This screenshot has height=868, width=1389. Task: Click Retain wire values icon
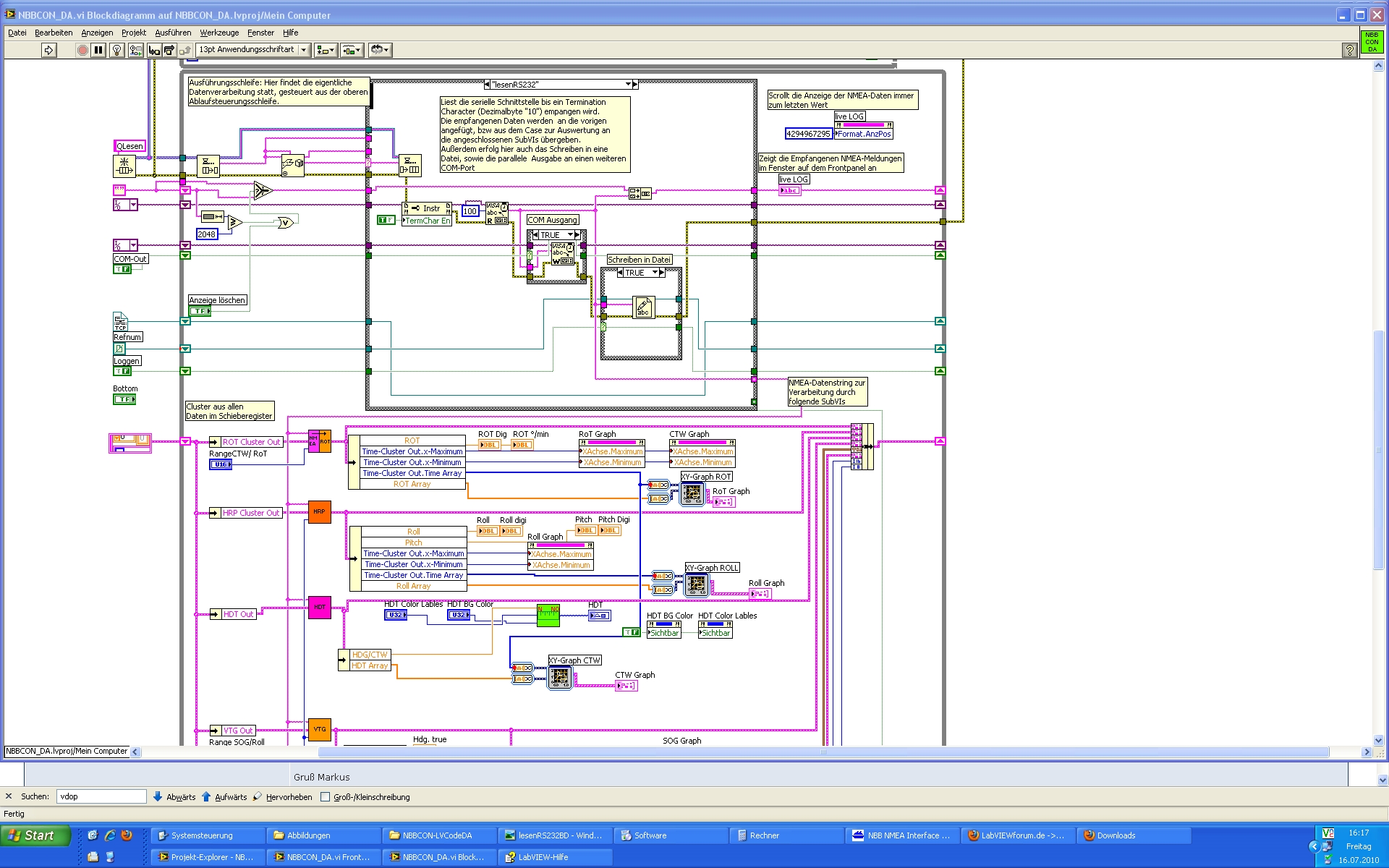coord(135,50)
